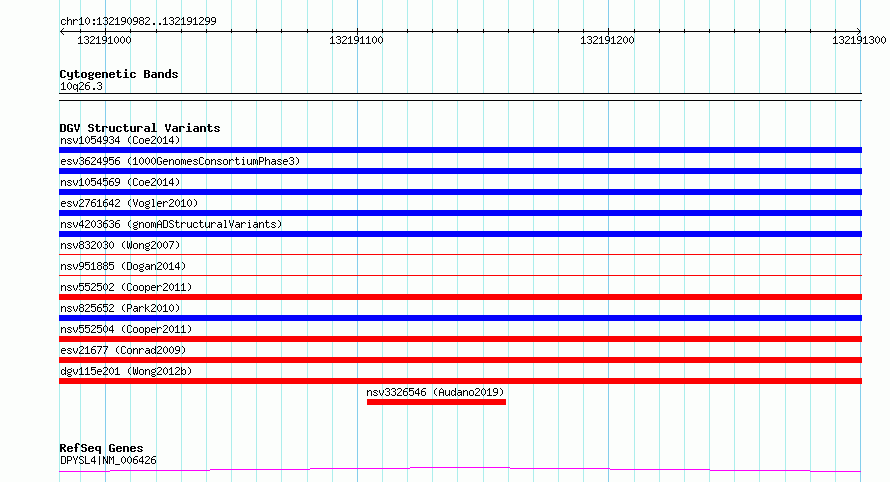Screen dimensions: 890x482
Task: Click the thin red line under nsv832030
Action: 460,254
